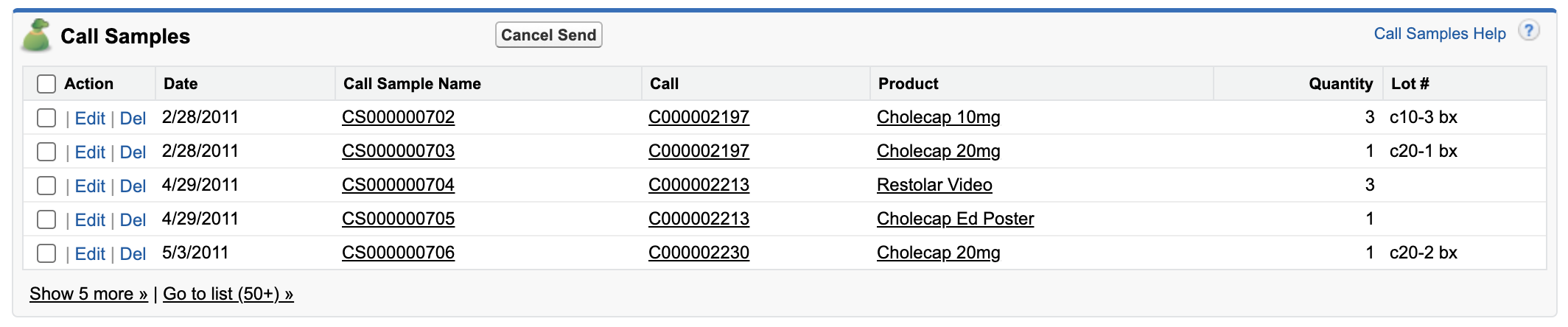Delete the CS000000705 call sample
The width and height of the screenshot is (1568, 327).
[x=133, y=220]
